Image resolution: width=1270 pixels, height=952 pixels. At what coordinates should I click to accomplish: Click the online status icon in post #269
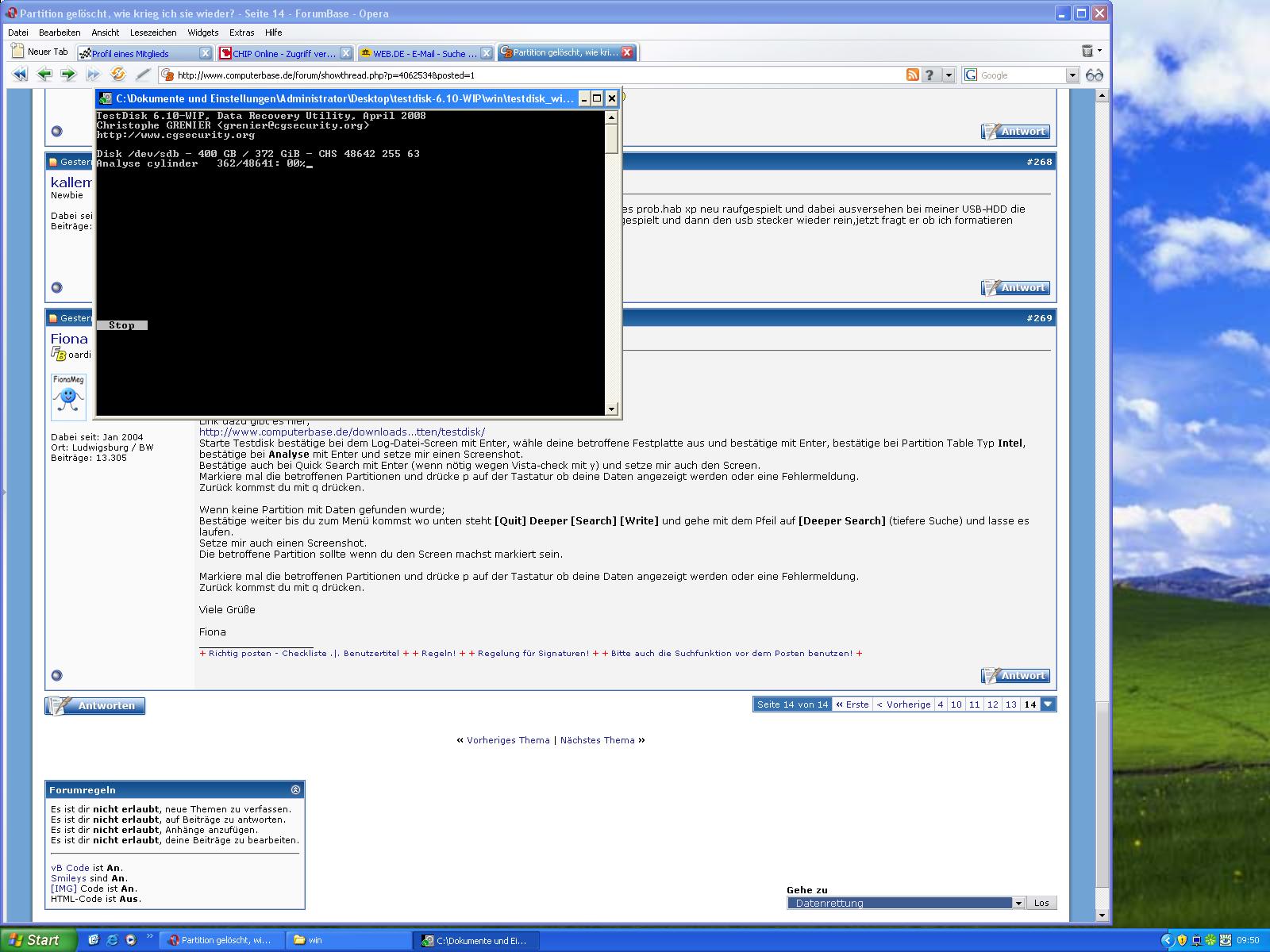[x=56, y=675]
